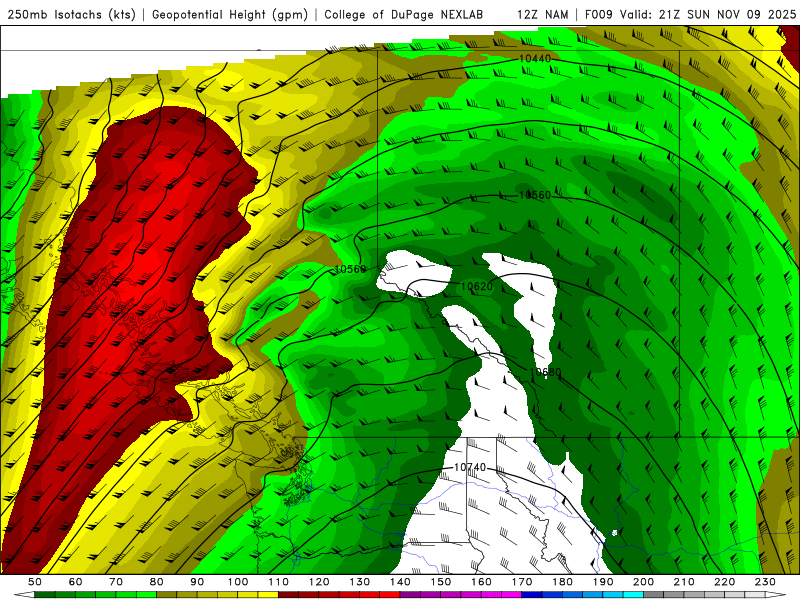The image size is (800, 600).
Task: Click the 50 label on the color scale
Action: 35,582
